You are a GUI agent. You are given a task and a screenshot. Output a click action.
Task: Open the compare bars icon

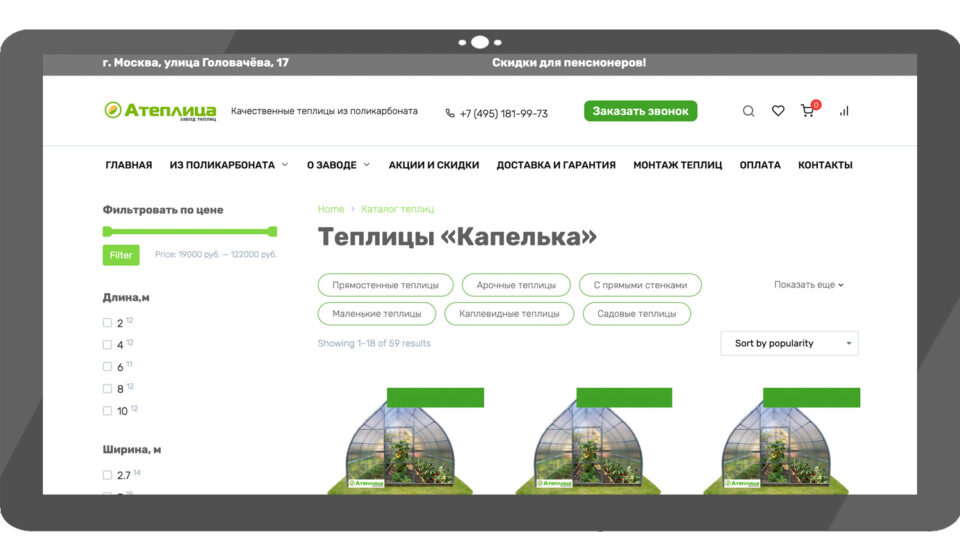click(x=844, y=111)
